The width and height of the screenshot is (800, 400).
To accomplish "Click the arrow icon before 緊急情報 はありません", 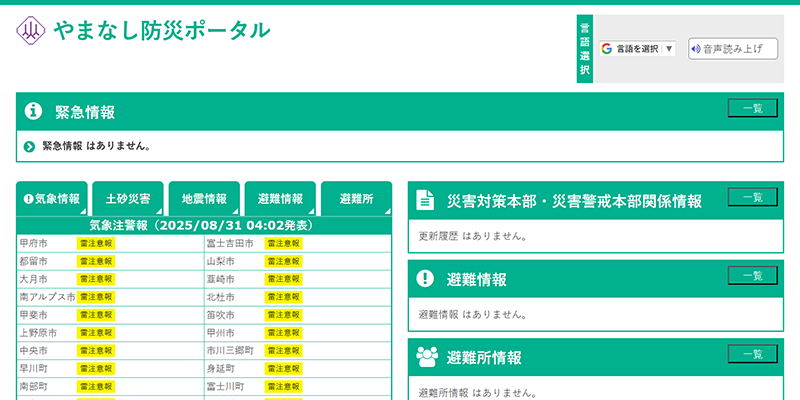I will (30, 147).
